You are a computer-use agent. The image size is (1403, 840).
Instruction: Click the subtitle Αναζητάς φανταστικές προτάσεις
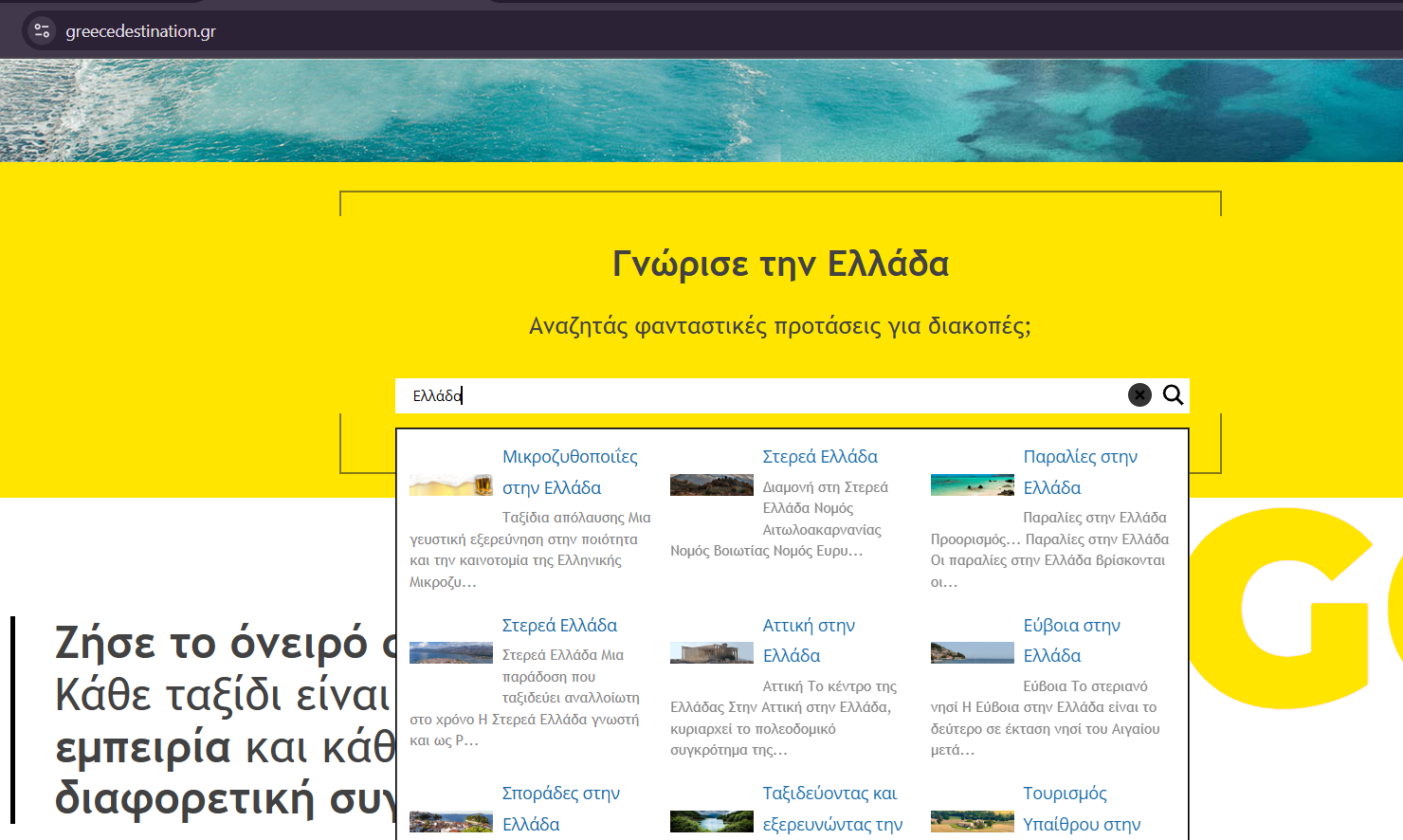(780, 326)
